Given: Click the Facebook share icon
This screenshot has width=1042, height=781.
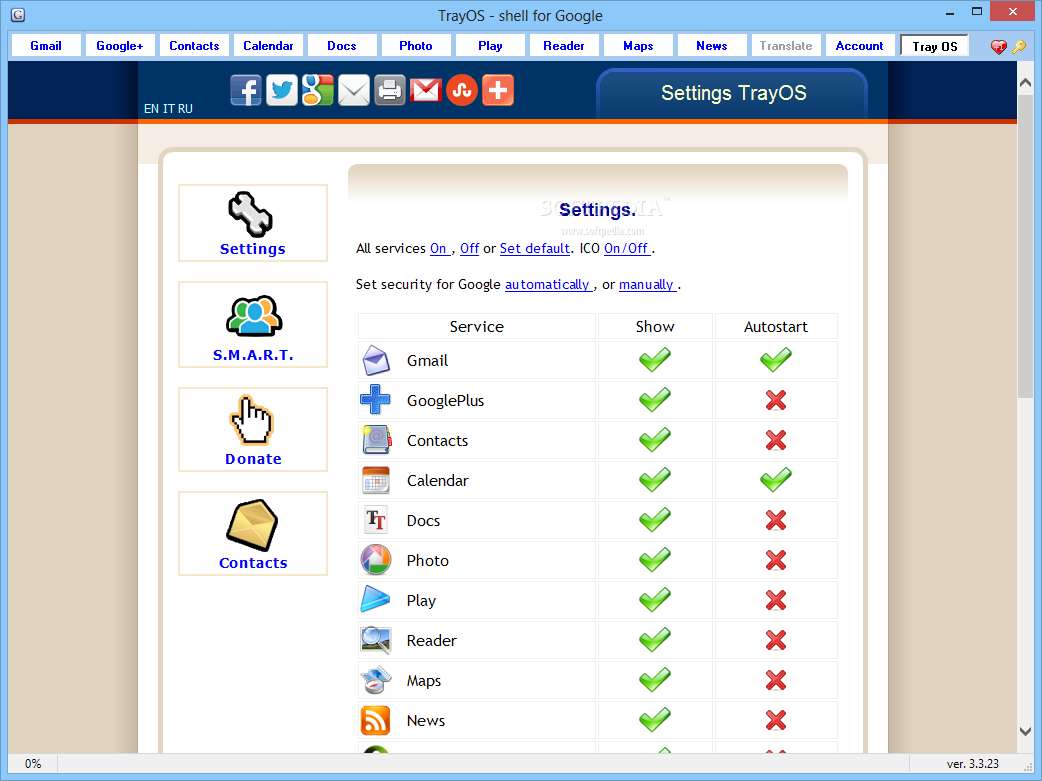Looking at the screenshot, I should click(246, 90).
